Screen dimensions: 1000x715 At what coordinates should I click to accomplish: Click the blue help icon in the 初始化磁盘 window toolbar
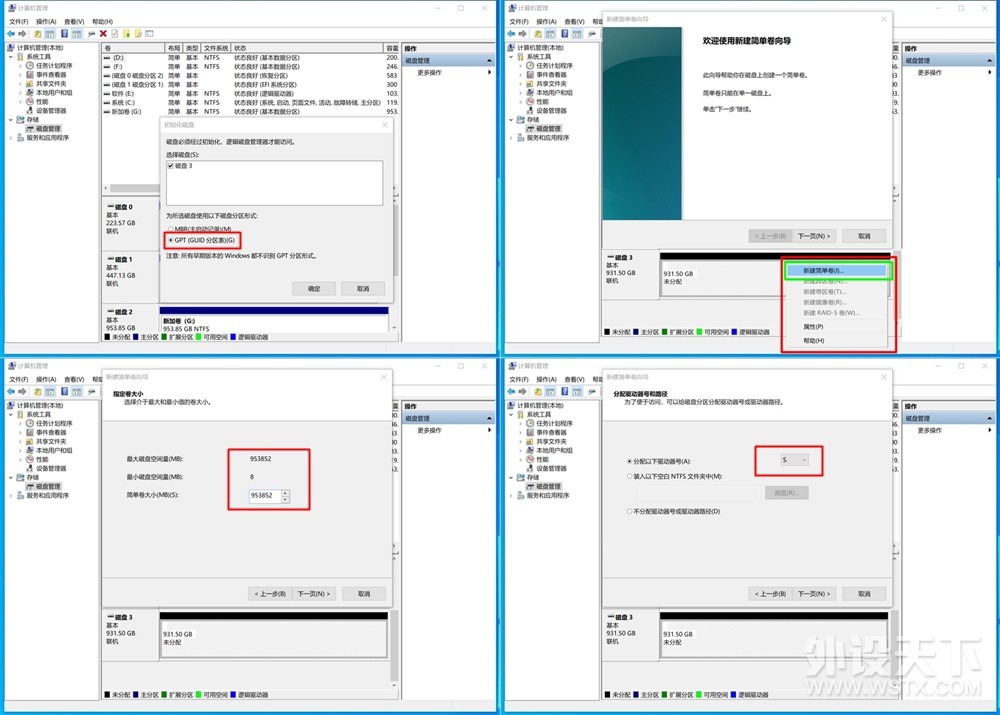[64, 34]
